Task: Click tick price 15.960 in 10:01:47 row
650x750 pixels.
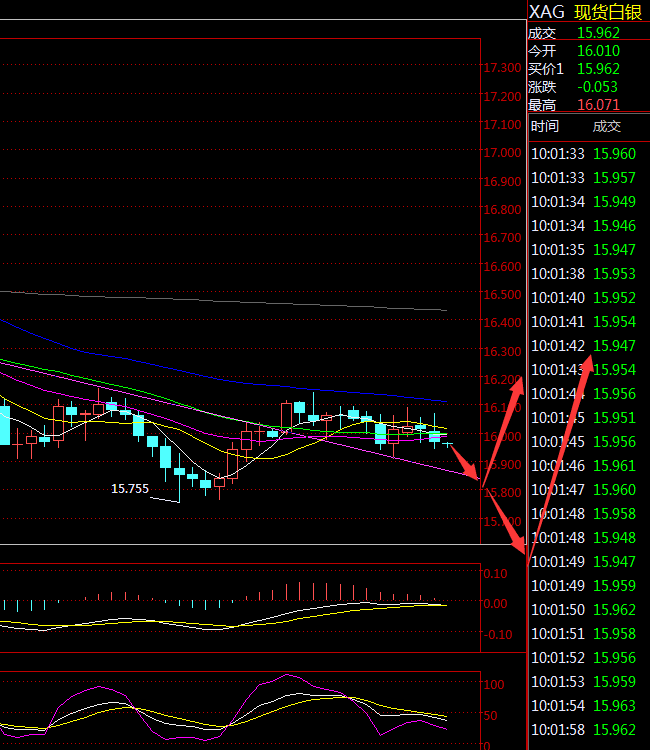Action: click(x=615, y=489)
